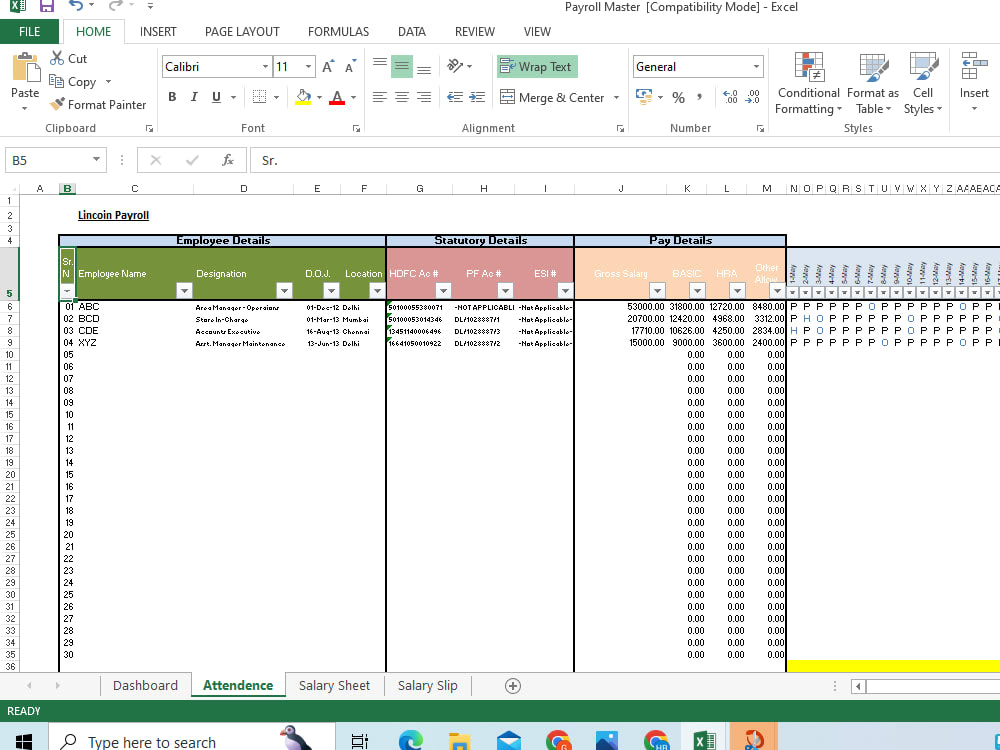Screen dimensions: 1000x750
Task: Open the Gross Salary filter dropdown
Action: pos(658,291)
